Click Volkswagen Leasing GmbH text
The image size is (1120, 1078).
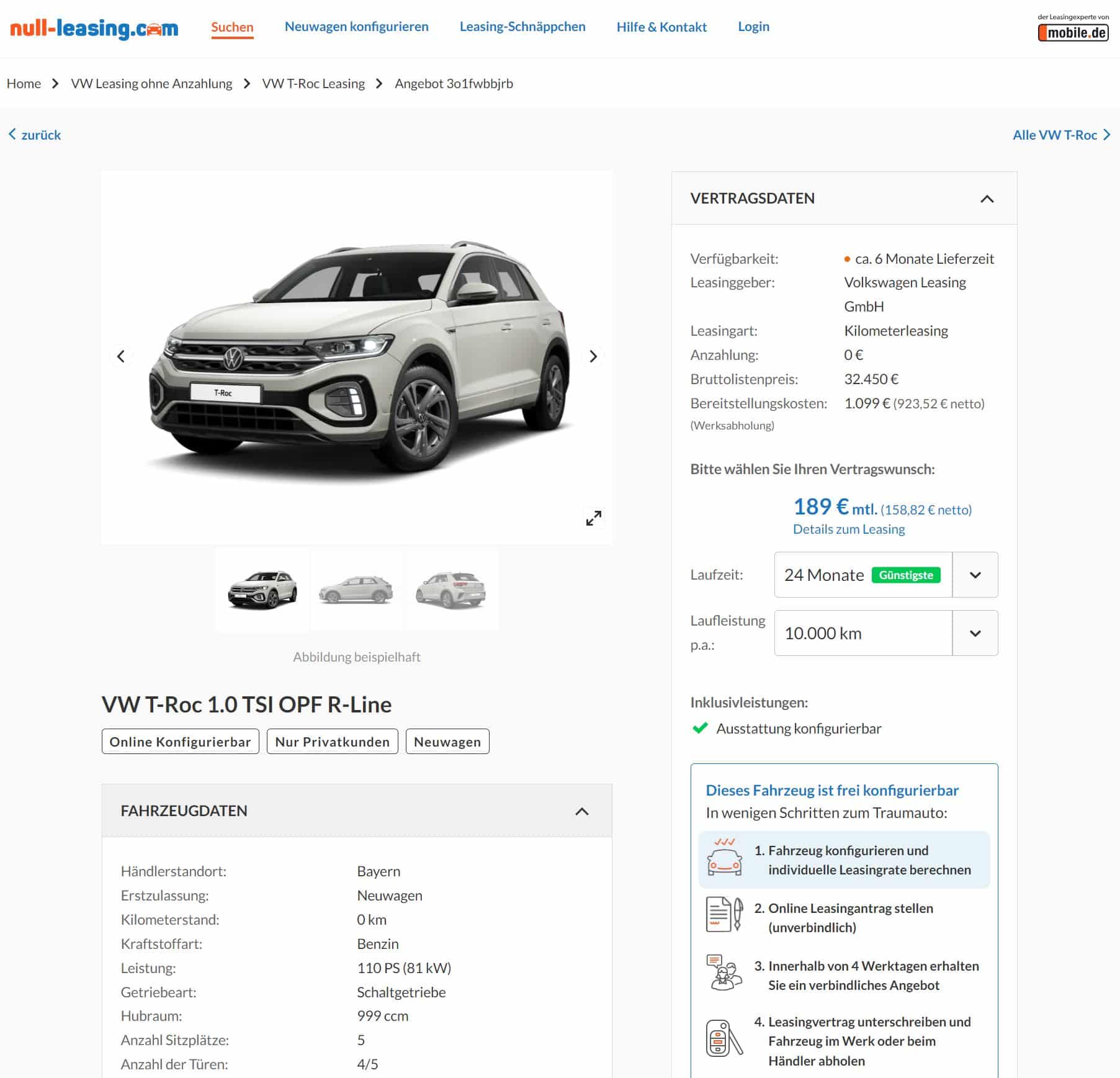(905, 294)
